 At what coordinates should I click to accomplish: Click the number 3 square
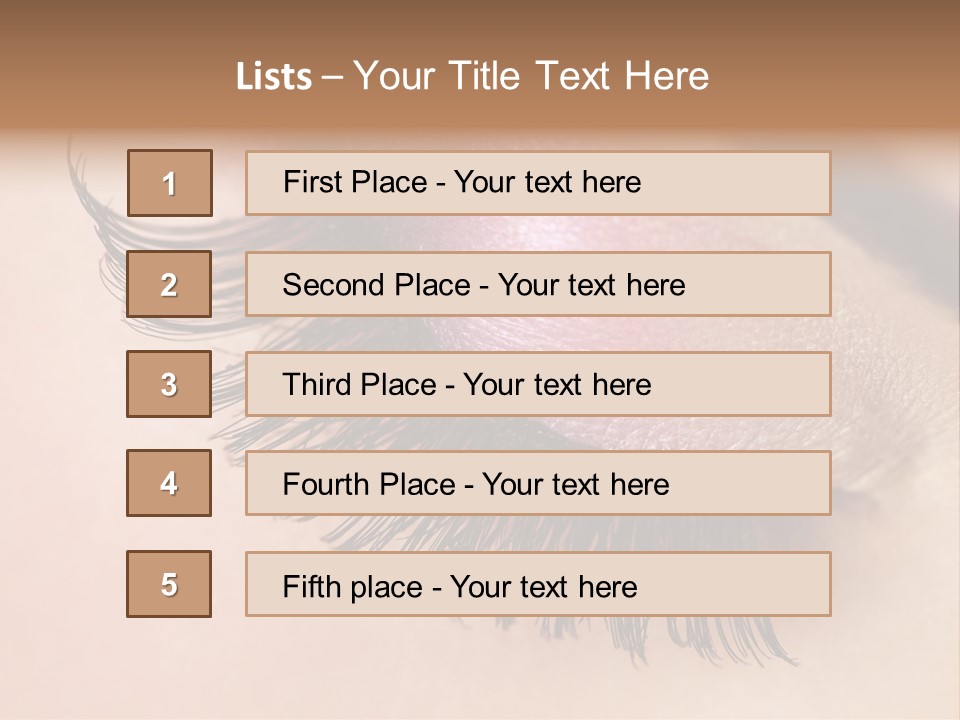coord(169,384)
